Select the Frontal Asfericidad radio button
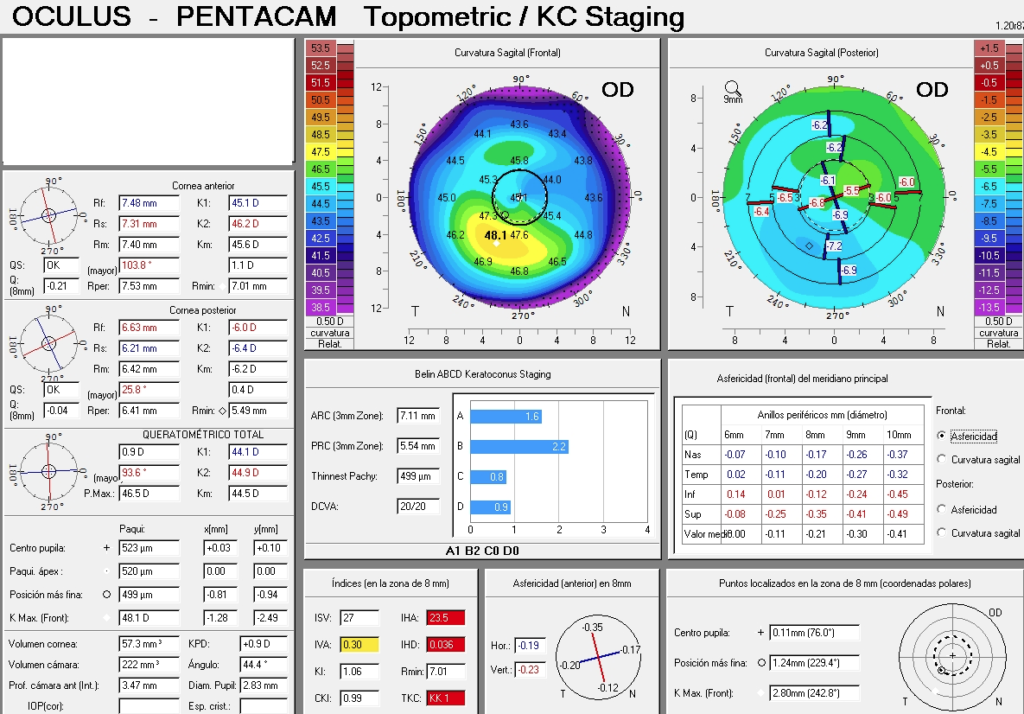 click(x=942, y=436)
